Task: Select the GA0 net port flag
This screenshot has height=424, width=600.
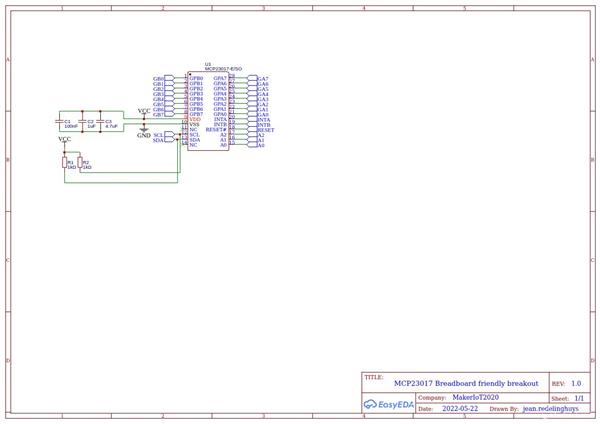Action: [253, 114]
